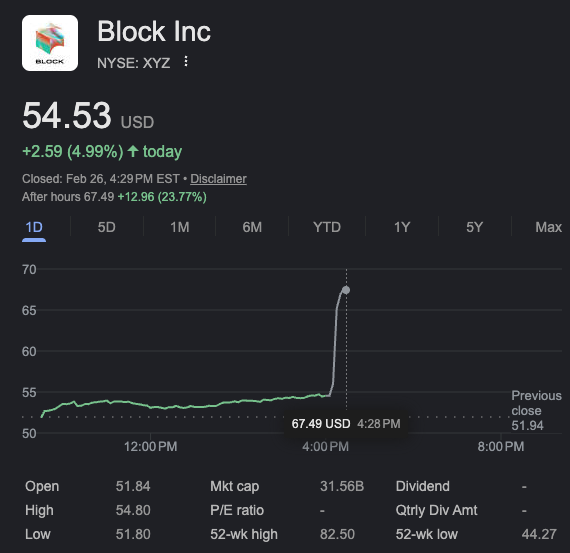Select the YTD chart range

point(327,227)
